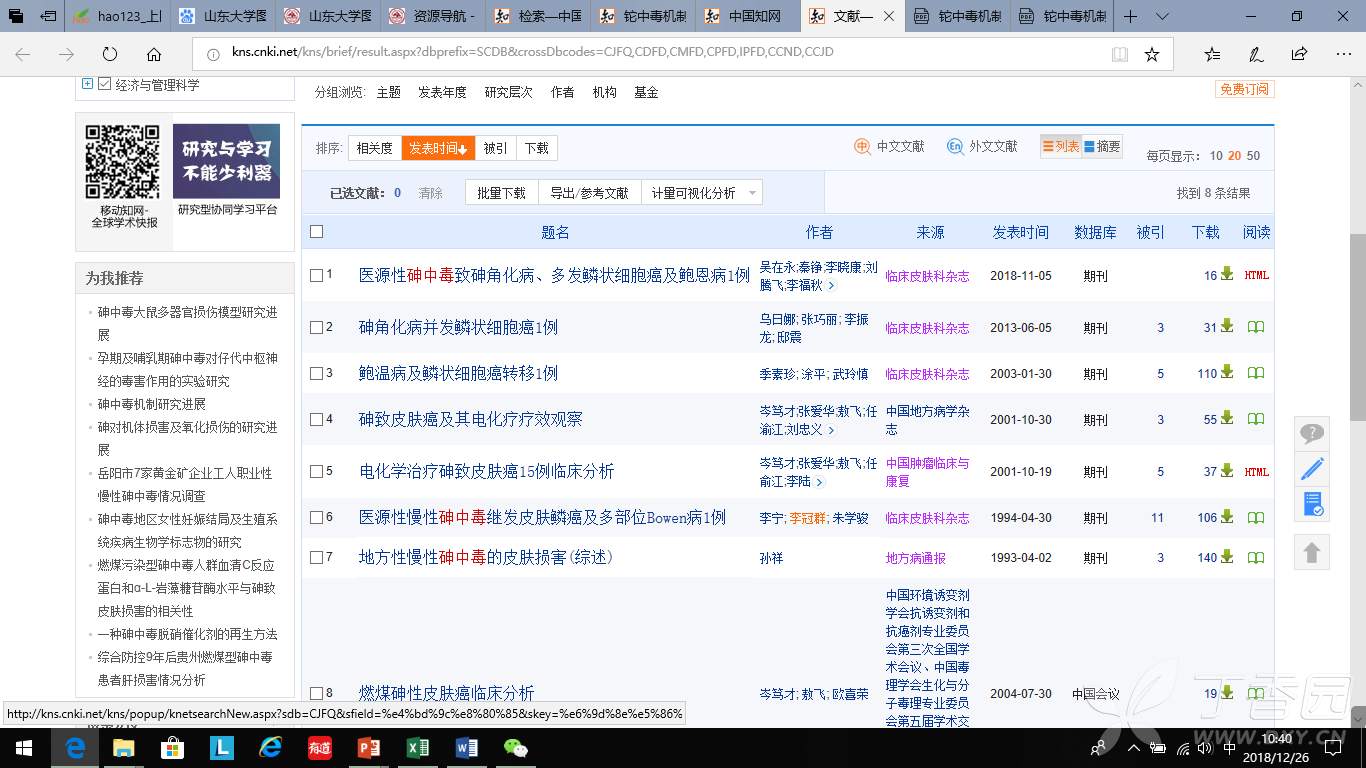Screen dimensions: 1366x768
Task: Click the browser refresh icon
Action: point(110,53)
